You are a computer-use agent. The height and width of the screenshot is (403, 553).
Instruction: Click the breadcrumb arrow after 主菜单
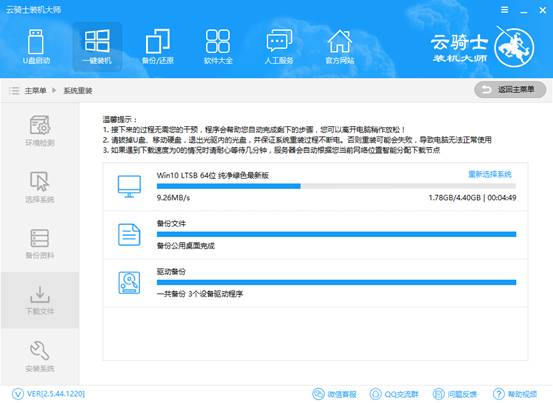point(54,91)
